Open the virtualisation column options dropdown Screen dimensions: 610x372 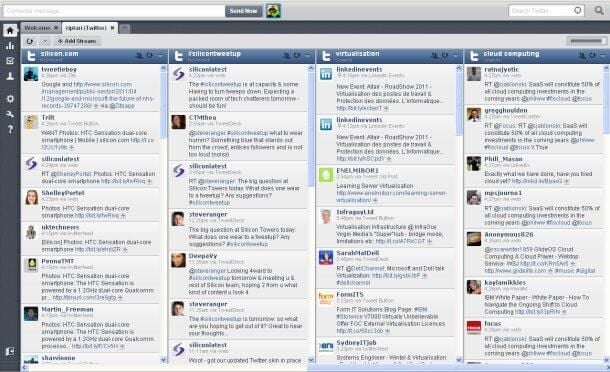pos(456,56)
